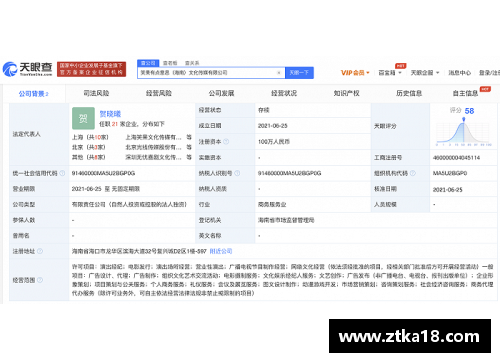The width and height of the screenshot is (500, 362).
Task: Click the 商务服务业 industry value
Action: tap(272, 205)
